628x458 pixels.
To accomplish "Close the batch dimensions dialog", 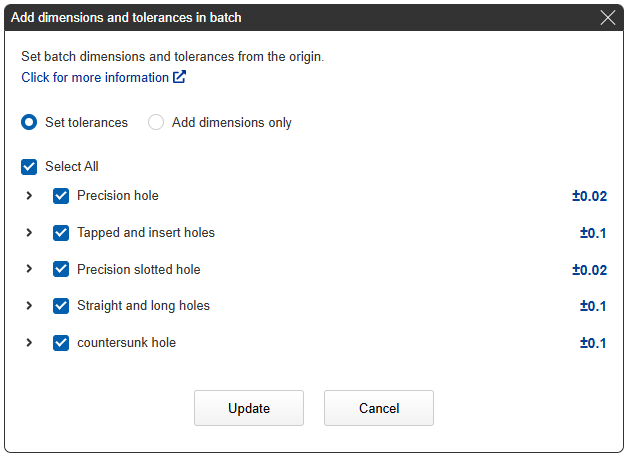I will pos(607,17).
